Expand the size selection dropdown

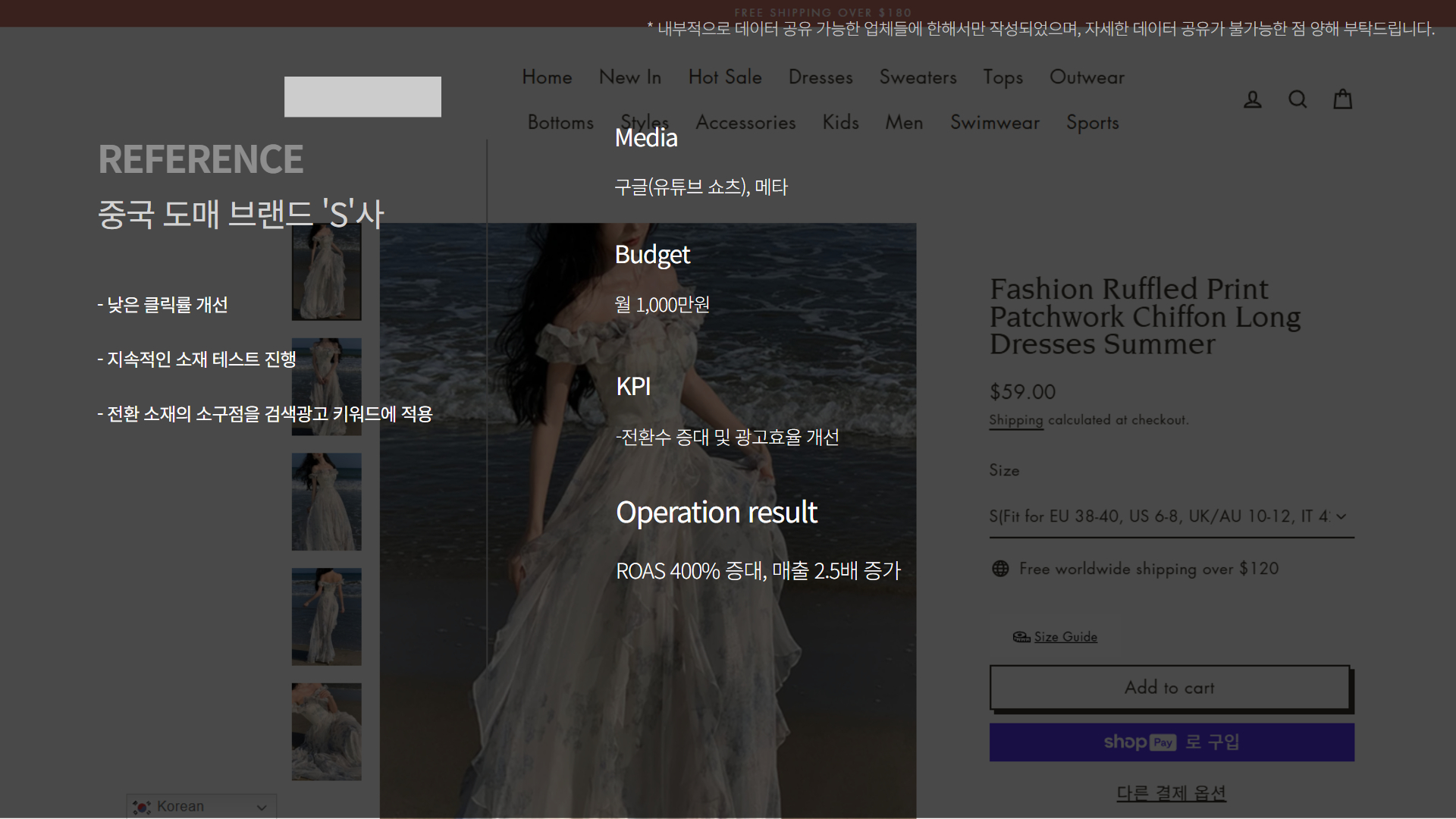1171,516
